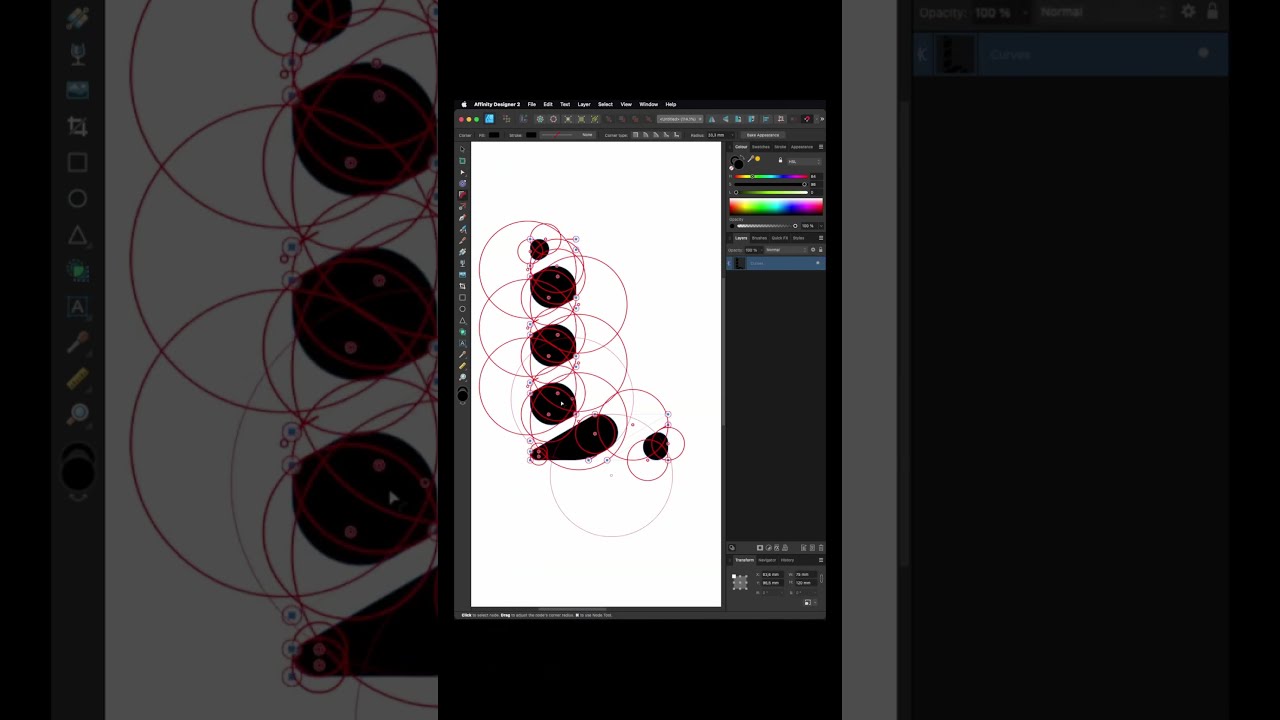Image resolution: width=1280 pixels, height=720 pixels.
Task: Select the Move tool arrow
Action: tap(462, 149)
